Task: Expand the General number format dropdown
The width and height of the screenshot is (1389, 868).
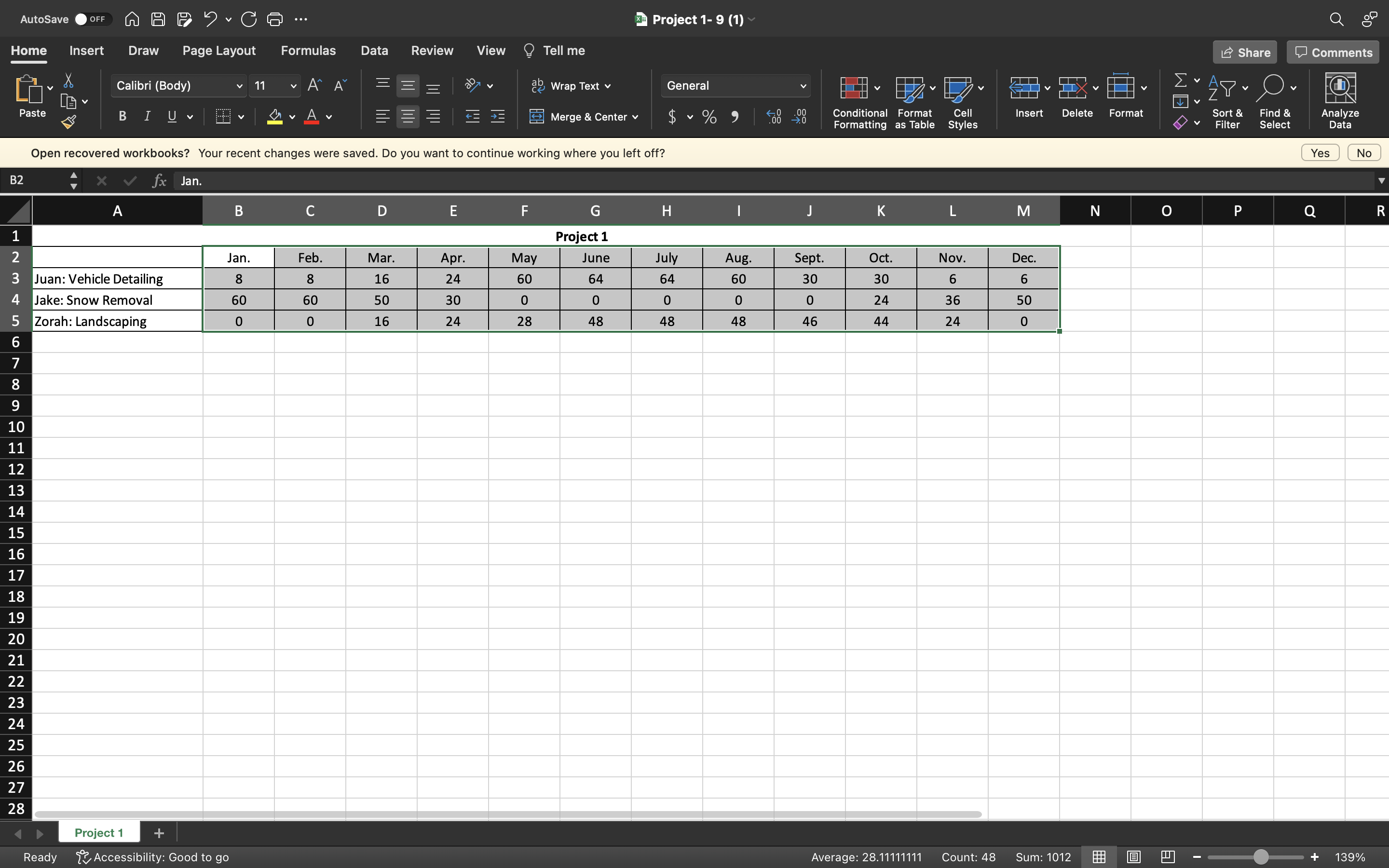Action: pyautogui.click(x=803, y=86)
